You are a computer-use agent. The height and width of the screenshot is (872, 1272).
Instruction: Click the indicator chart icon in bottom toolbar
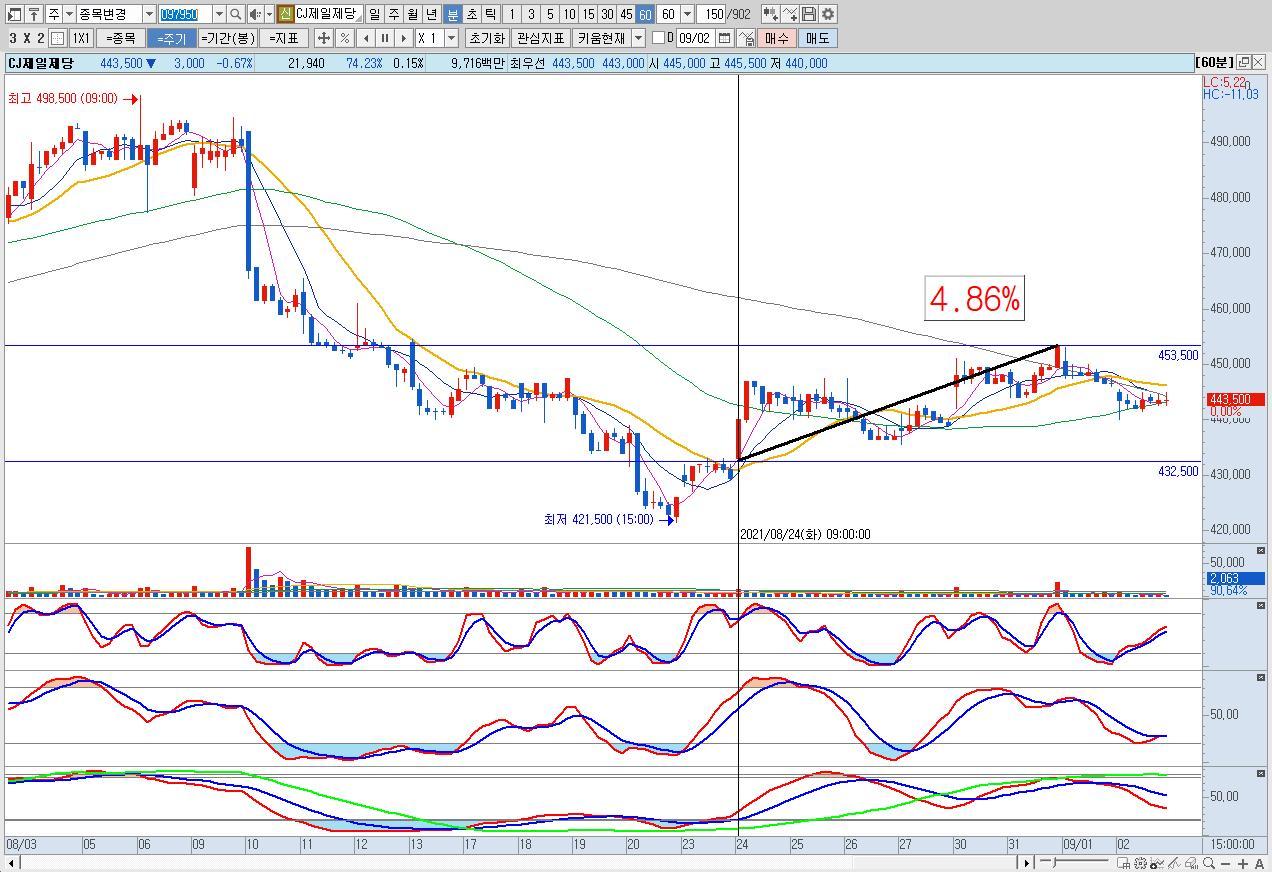(1158, 863)
